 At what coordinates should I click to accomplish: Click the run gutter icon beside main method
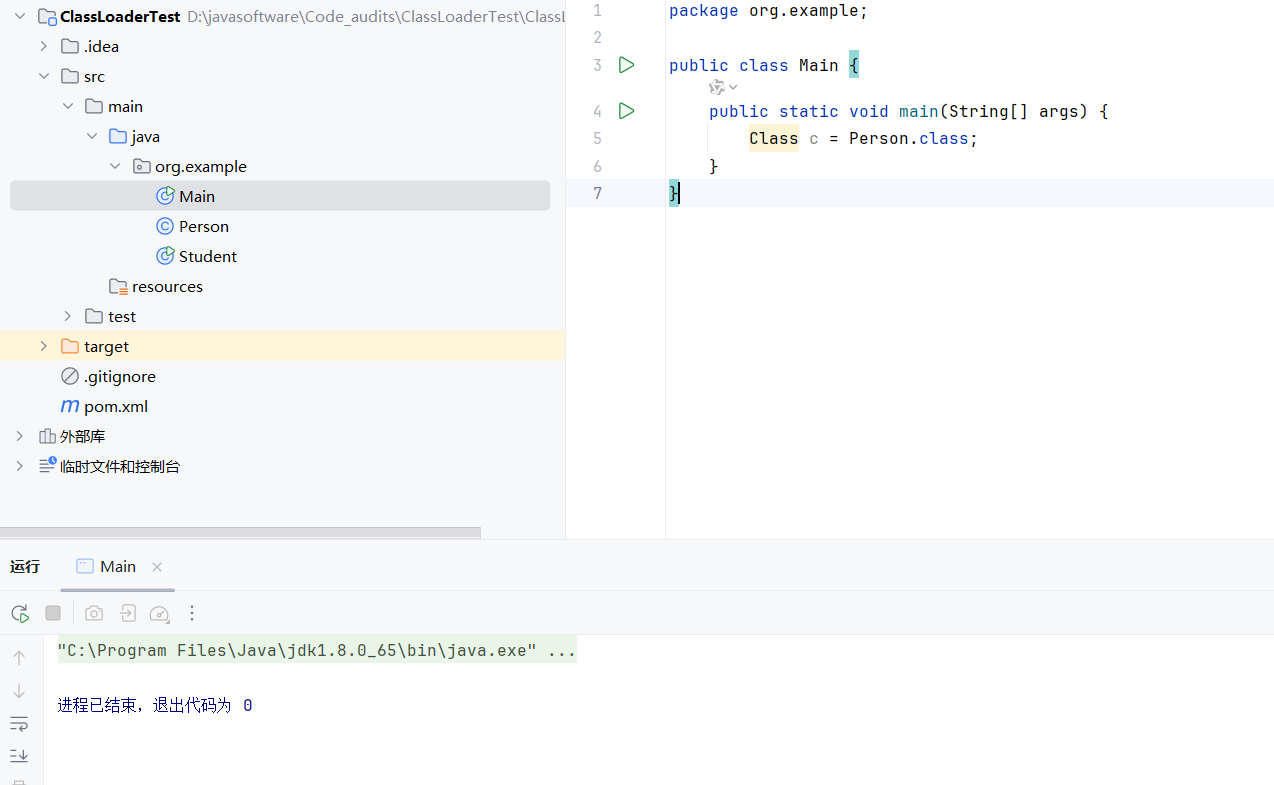[x=627, y=111]
